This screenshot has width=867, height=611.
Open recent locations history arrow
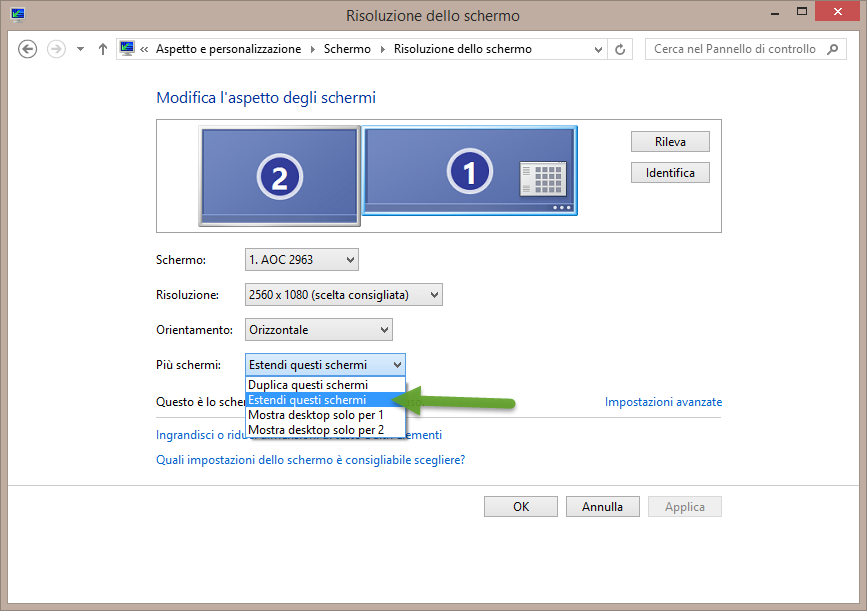tap(80, 49)
